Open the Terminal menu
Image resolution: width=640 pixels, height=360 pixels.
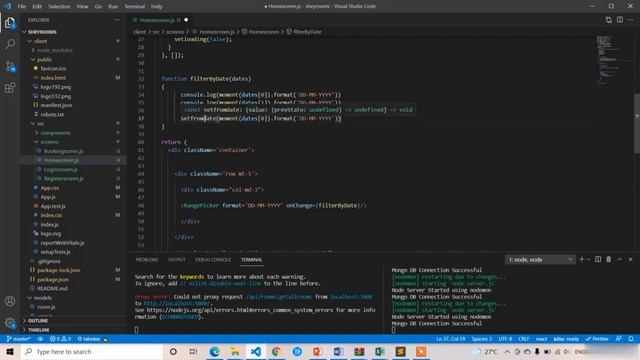[x=134, y=6]
